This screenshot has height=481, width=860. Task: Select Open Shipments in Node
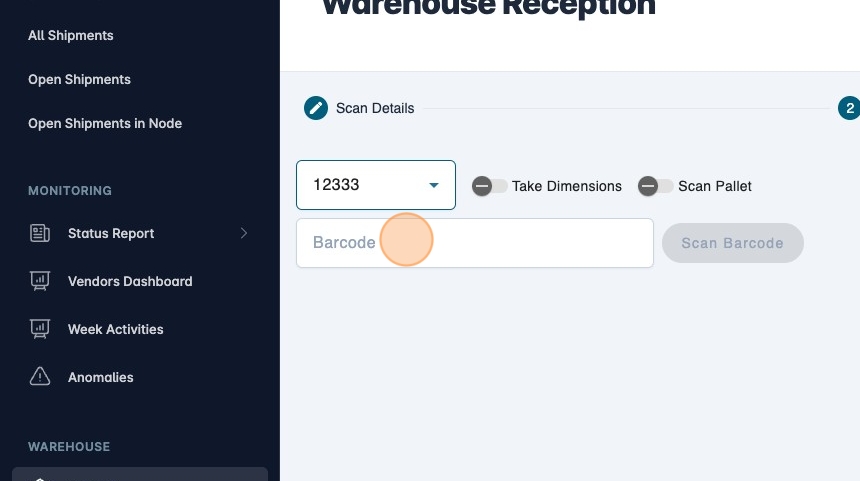(105, 123)
